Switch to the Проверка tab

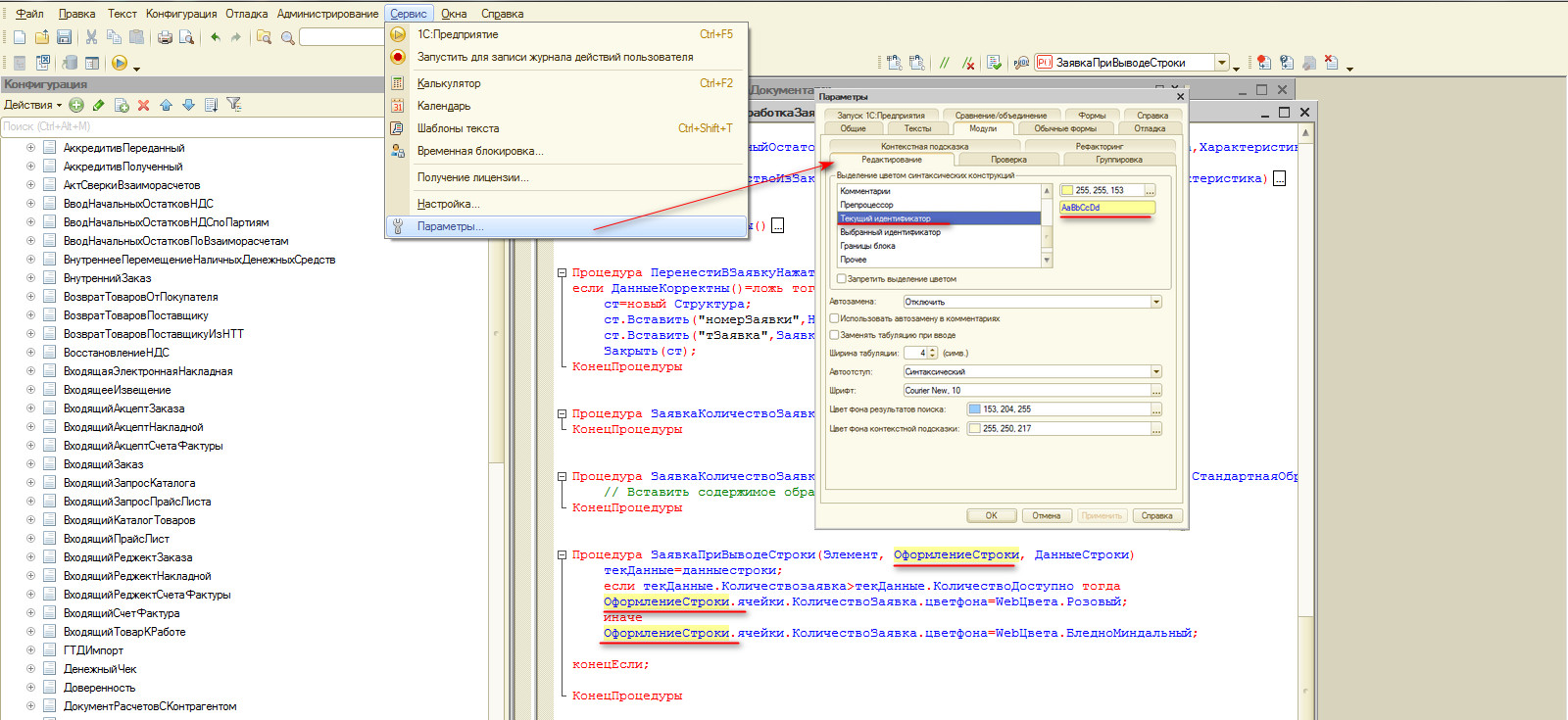[1008, 160]
